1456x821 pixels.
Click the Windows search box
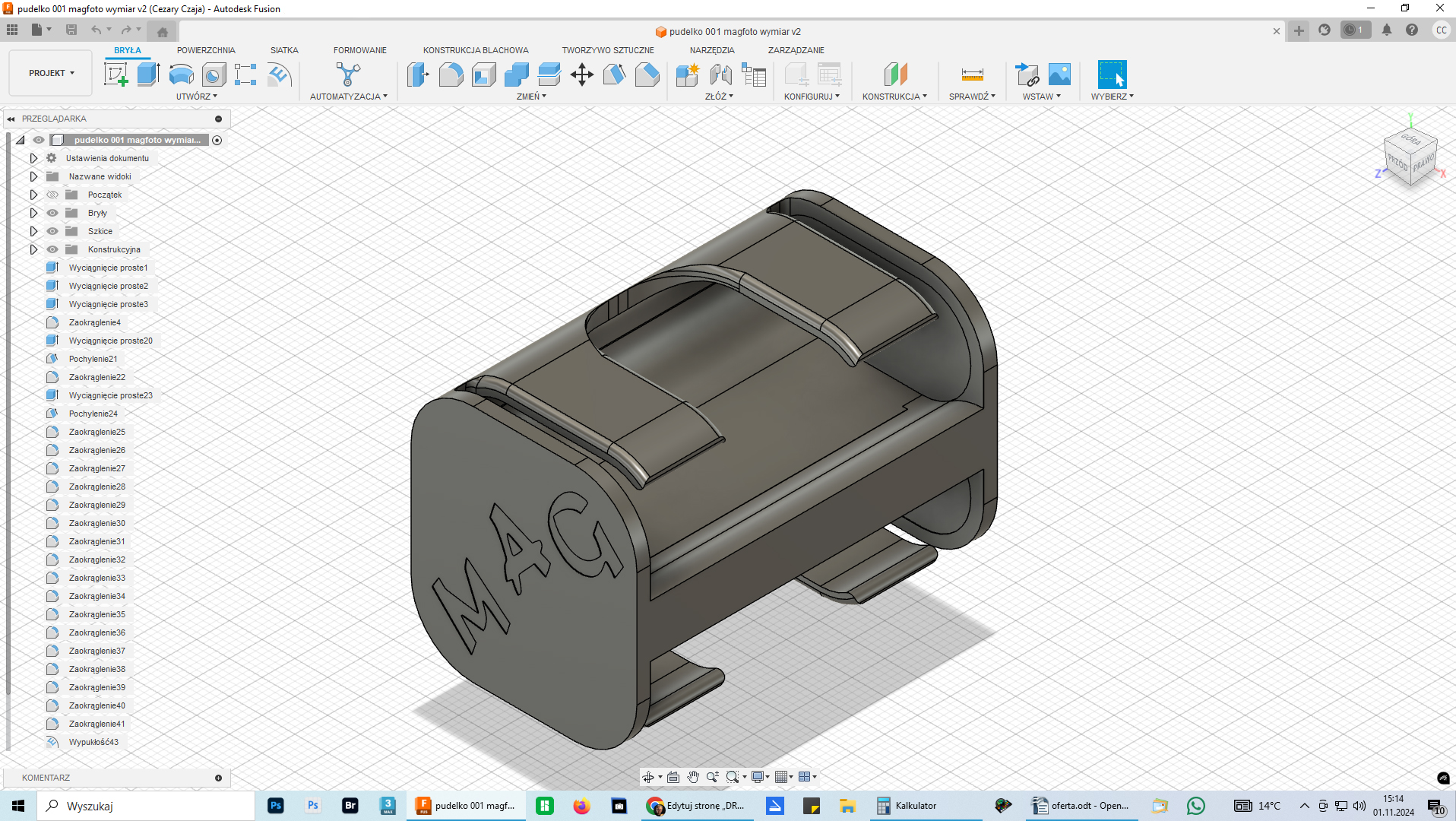(146, 806)
